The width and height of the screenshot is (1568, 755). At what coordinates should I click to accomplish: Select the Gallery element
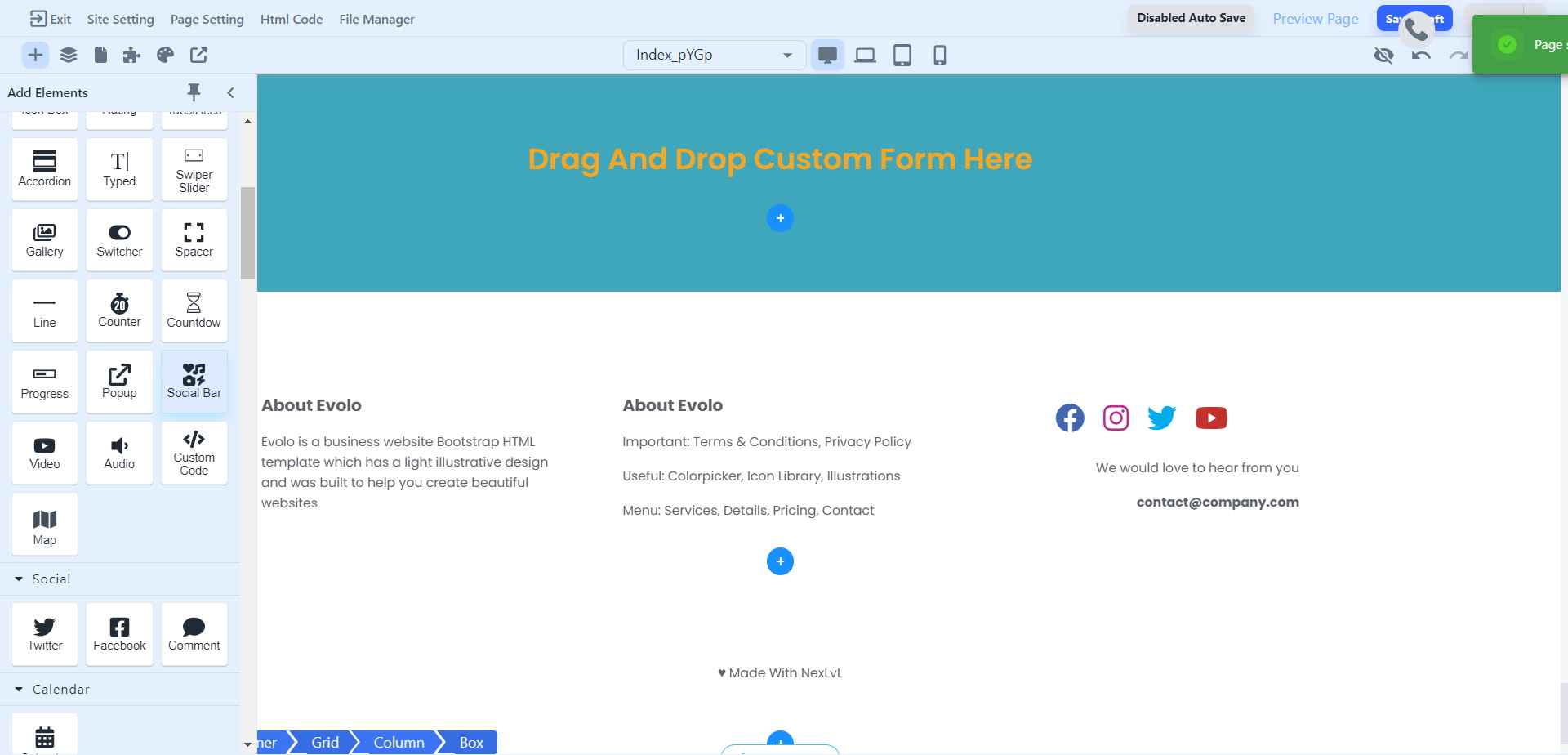tap(44, 239)
